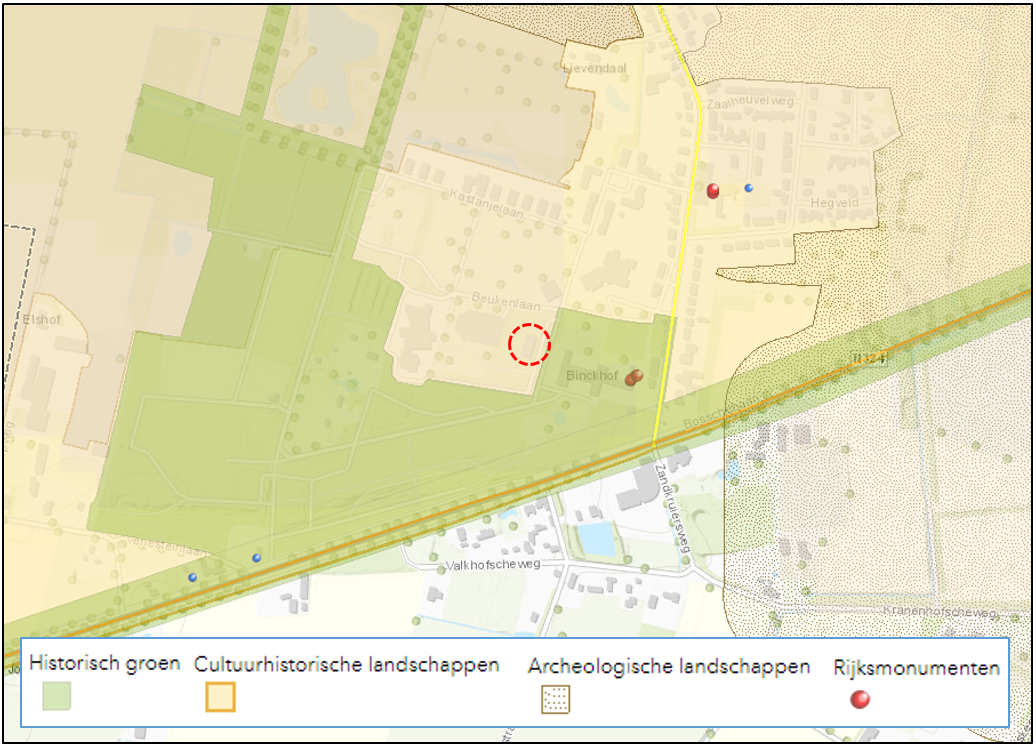Click the Cultuurhistorische landschappen legend text
Screen dimensions: 1036x747
[x=346, y=664]
